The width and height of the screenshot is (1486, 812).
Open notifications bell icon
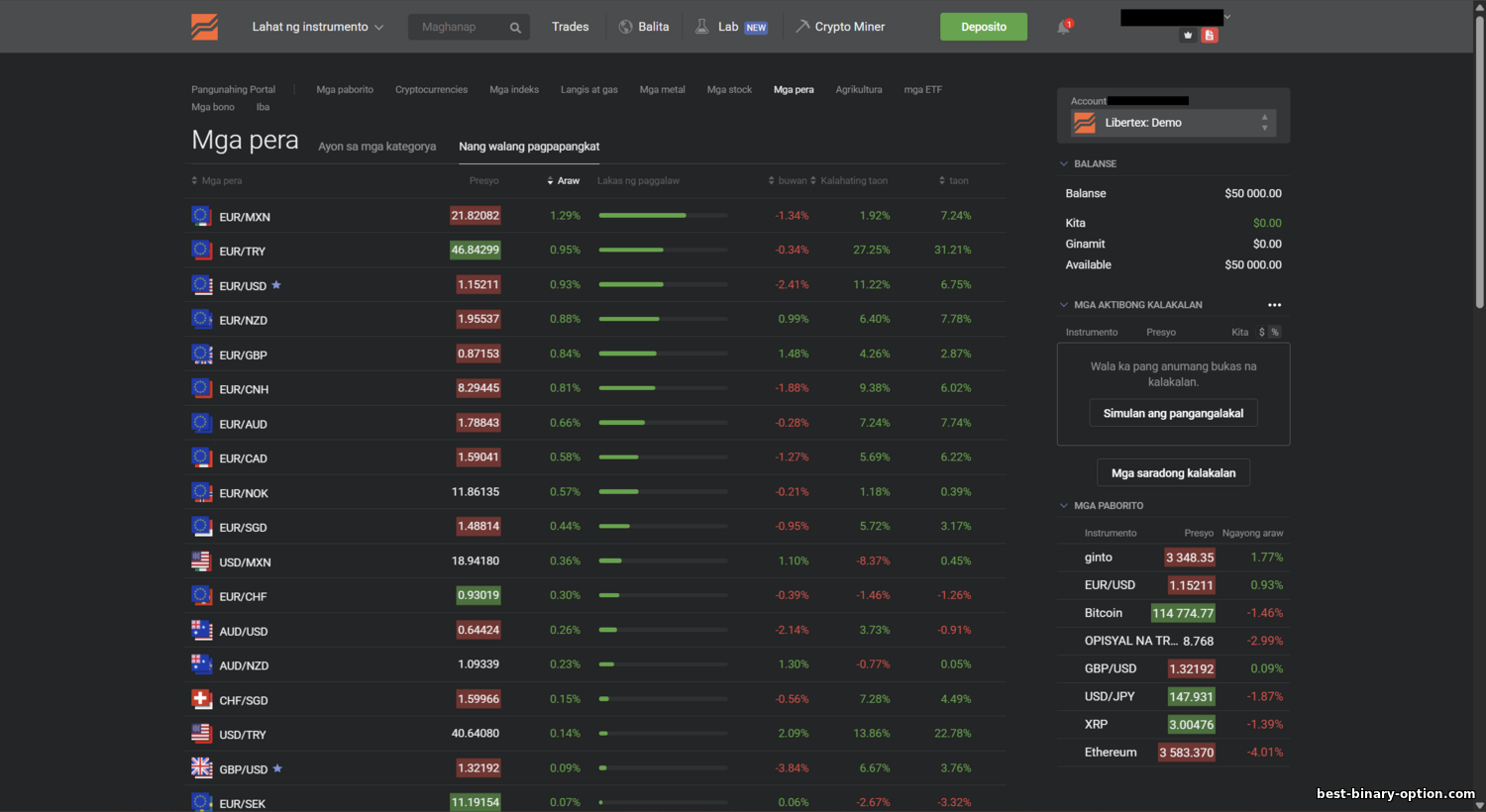[x=1064, y=27]
